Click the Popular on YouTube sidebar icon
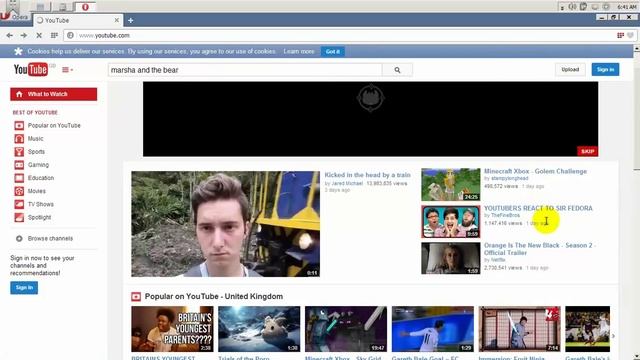This screenshot has width=640, height=360. click(x=19, y=125)
